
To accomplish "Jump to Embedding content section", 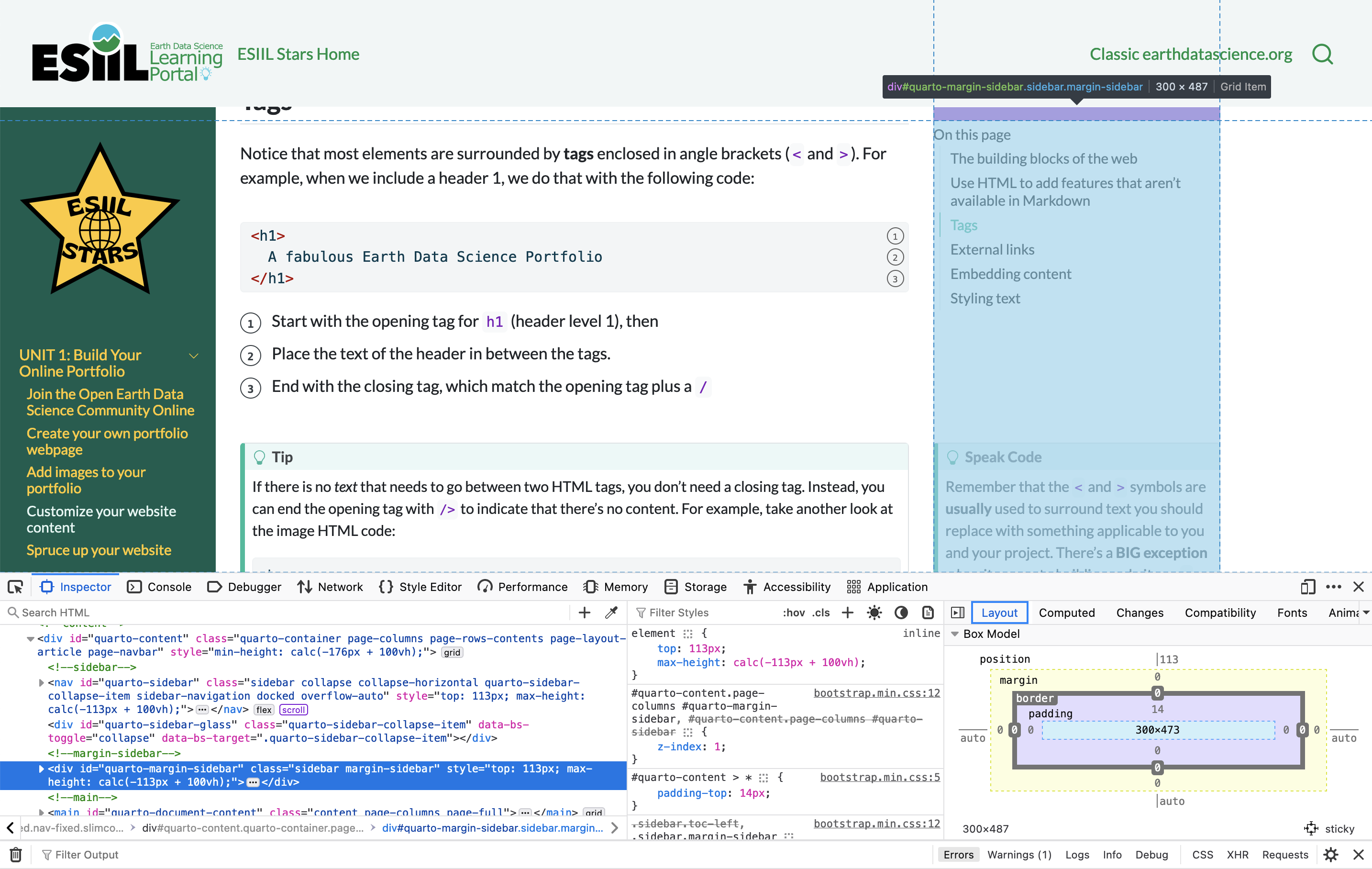I will tap(1011, 274).
